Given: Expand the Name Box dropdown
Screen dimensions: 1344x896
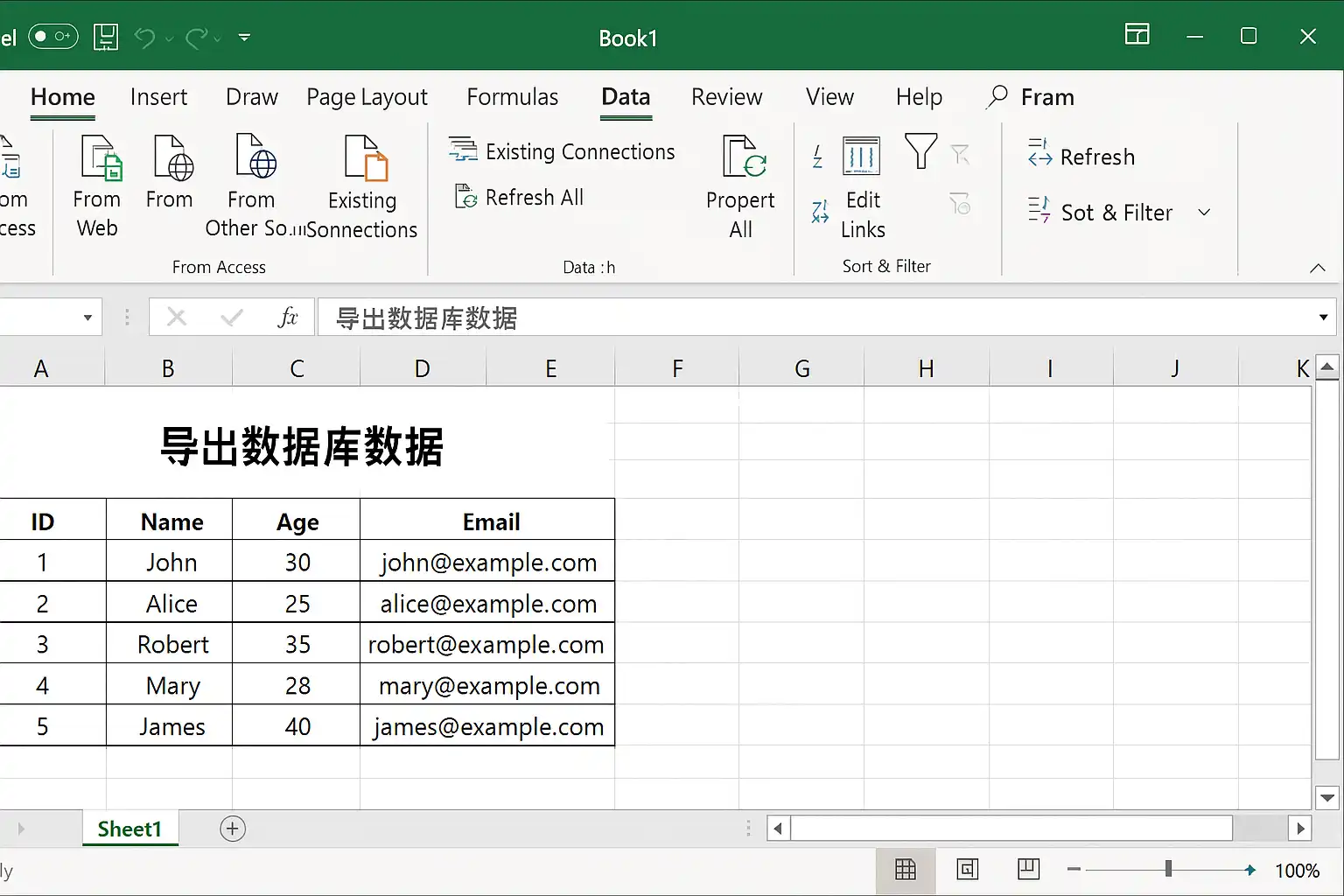Looking at the screenshot, I should pyautogui.click(x=87, y=317).
